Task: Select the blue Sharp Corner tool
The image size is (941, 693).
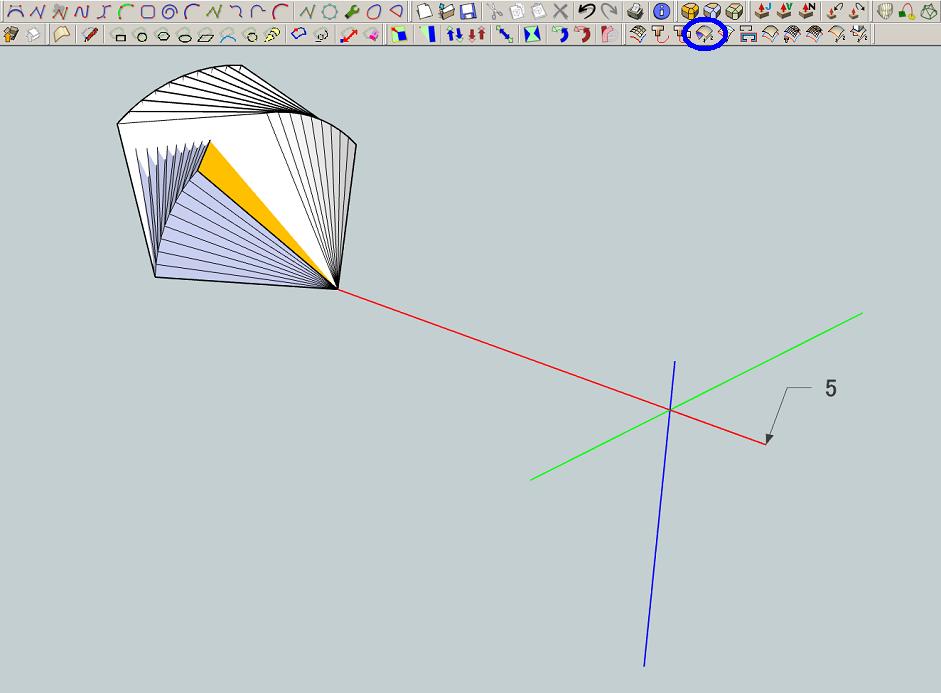Action: click(712, 11)
